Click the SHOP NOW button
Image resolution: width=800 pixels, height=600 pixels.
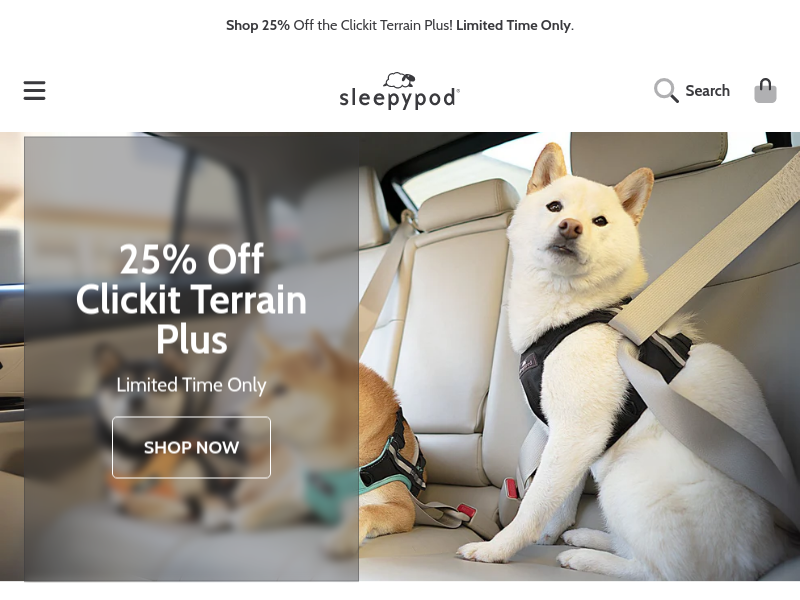[x=191, y=447]
